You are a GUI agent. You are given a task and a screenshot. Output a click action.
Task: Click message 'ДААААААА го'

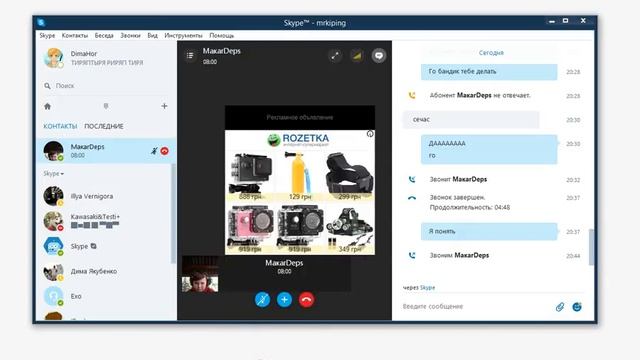(x=489, y=149)
